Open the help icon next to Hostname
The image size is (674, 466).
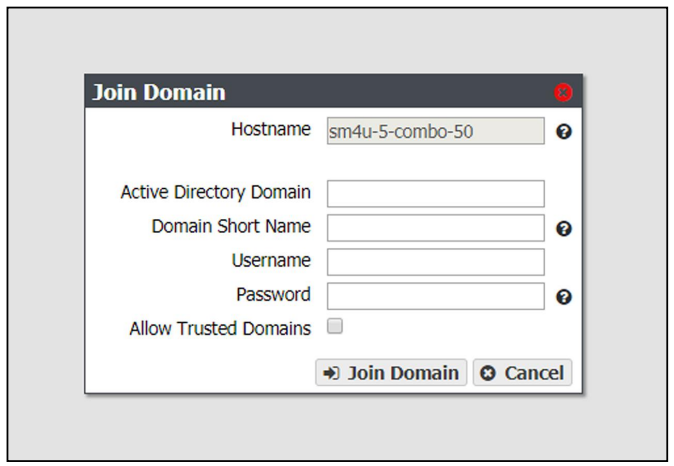(564, 132)
